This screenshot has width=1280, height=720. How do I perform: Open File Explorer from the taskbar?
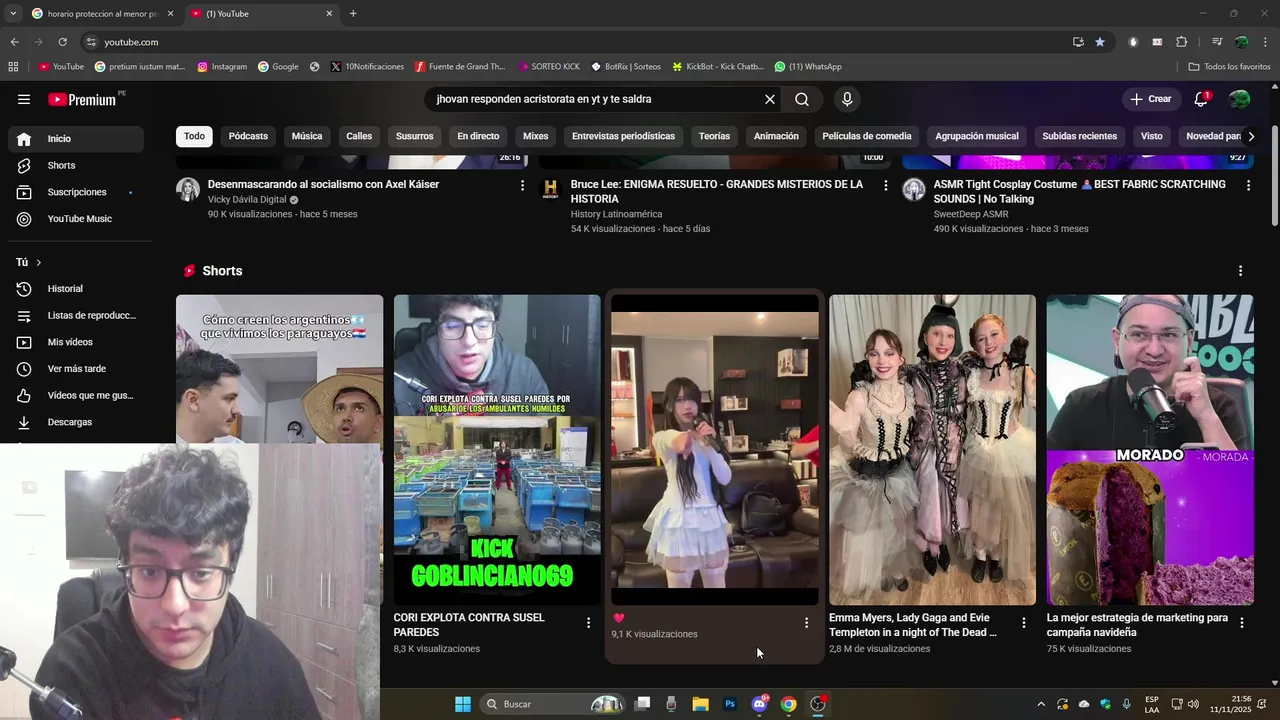pyautogui.click(x=700, y=704)
